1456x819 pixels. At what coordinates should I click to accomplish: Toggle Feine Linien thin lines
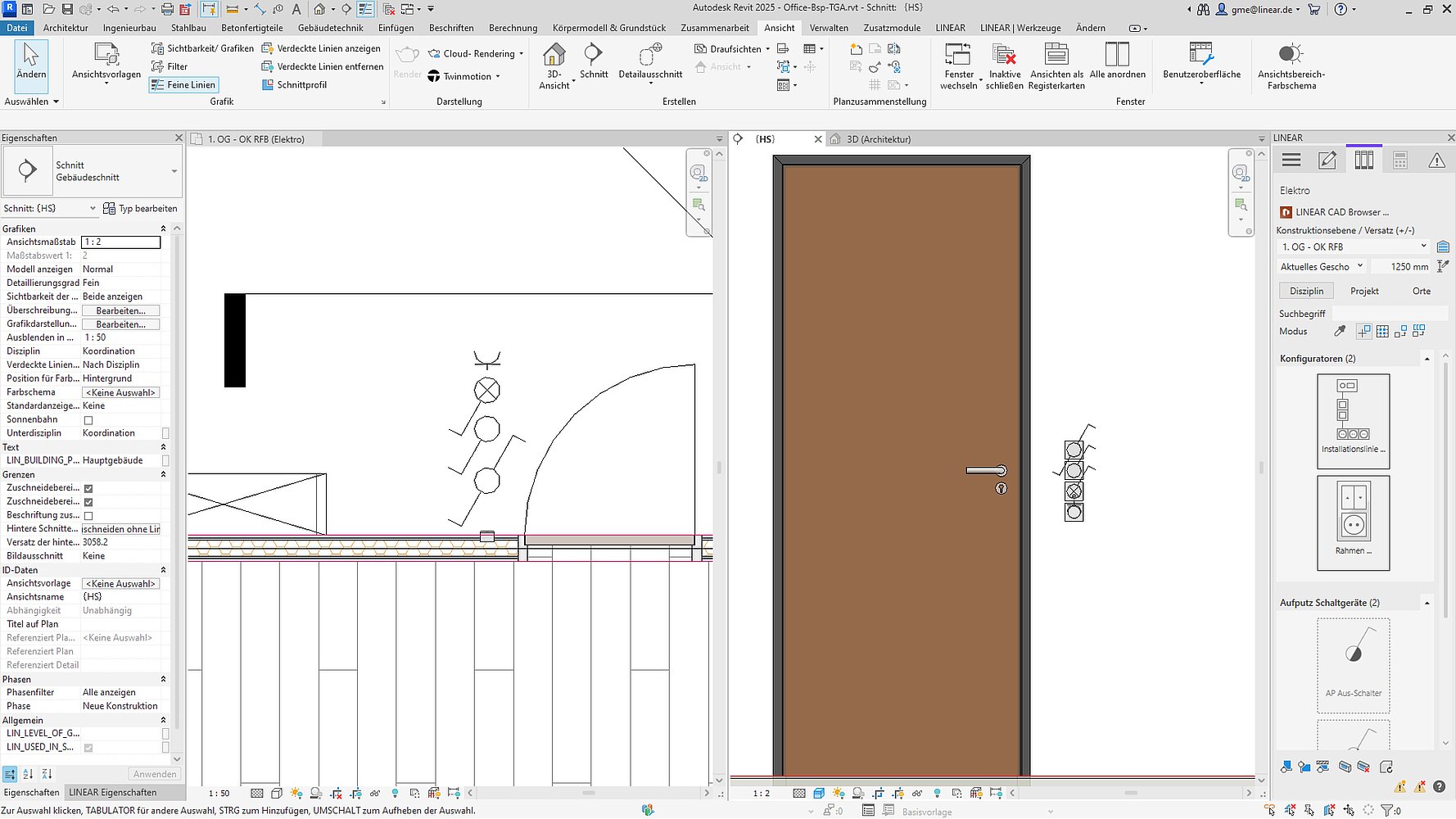click(184, 85)
